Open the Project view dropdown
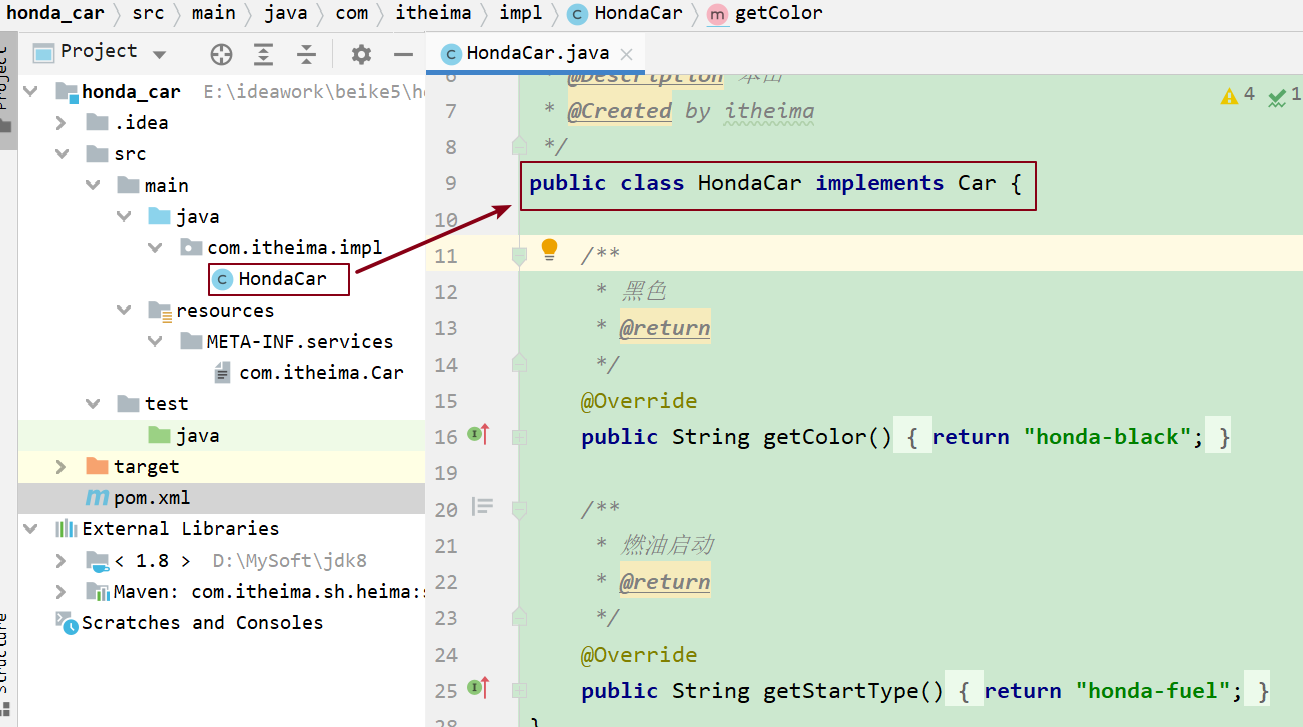The image size is (1303, 727). (160, 54)
